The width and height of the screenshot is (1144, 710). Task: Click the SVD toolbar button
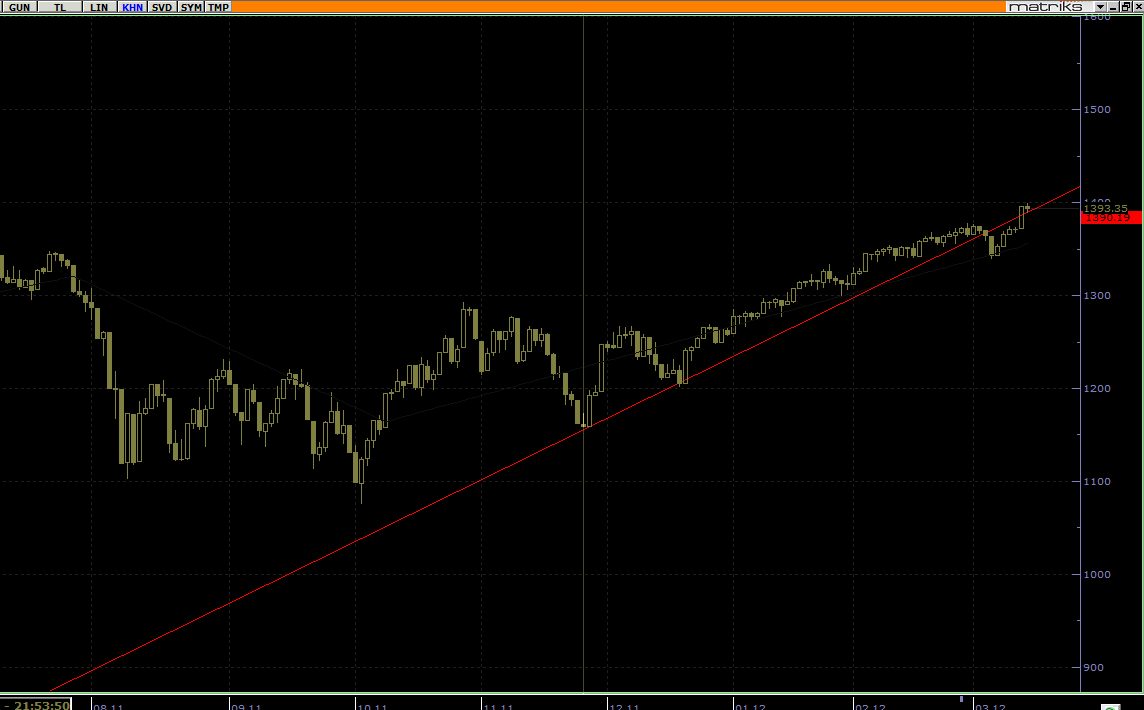pyautogui.click(x=162, y=7)
